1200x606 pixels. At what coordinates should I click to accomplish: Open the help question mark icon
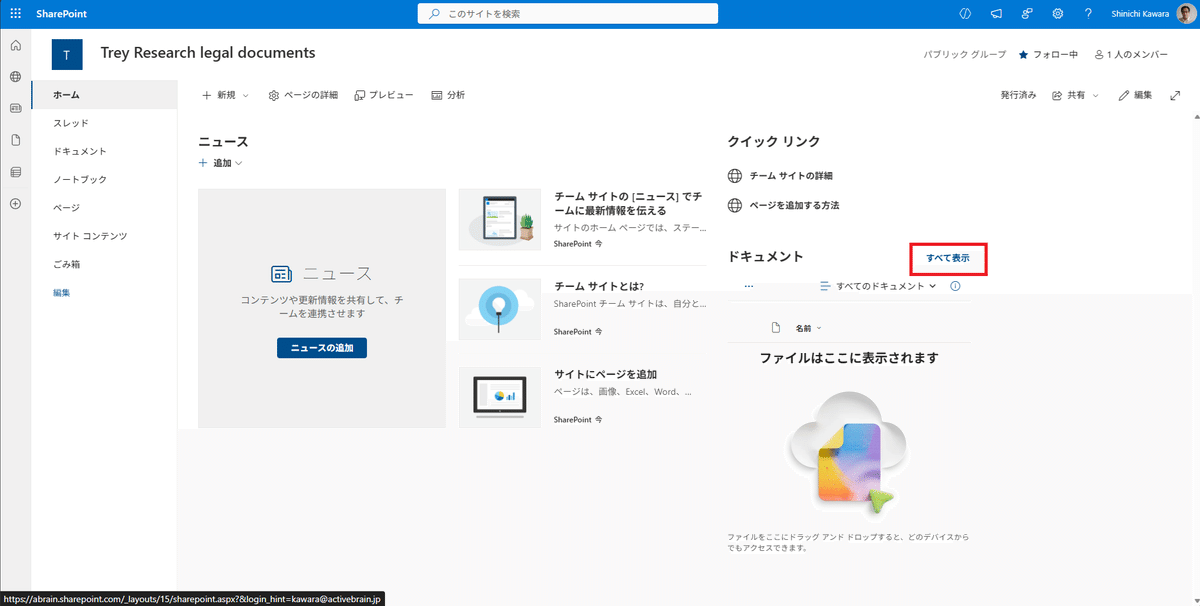(1088, 13)
